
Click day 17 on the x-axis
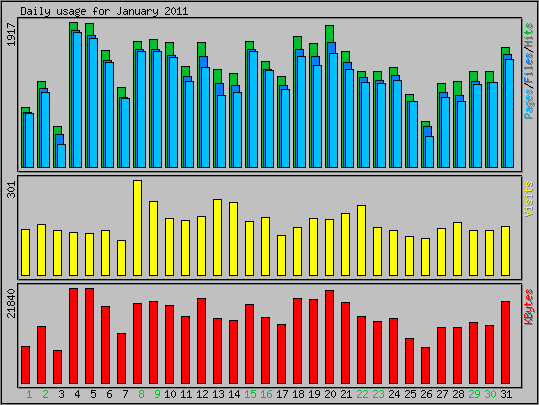point(282,394)
